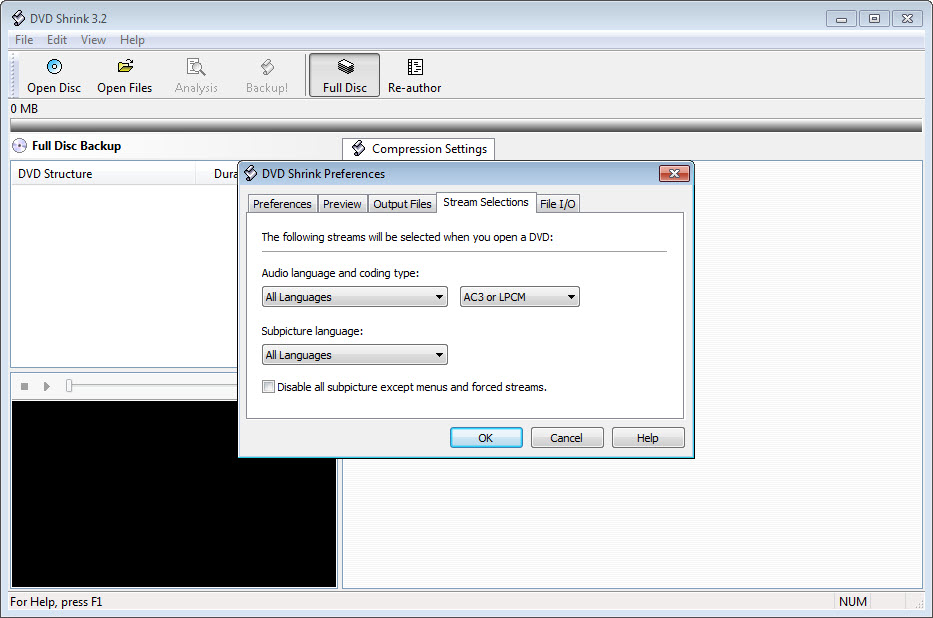This screenshot has width=933, height=618.
Task: Switch to the Output Files tab
Action: pos(402,203)
